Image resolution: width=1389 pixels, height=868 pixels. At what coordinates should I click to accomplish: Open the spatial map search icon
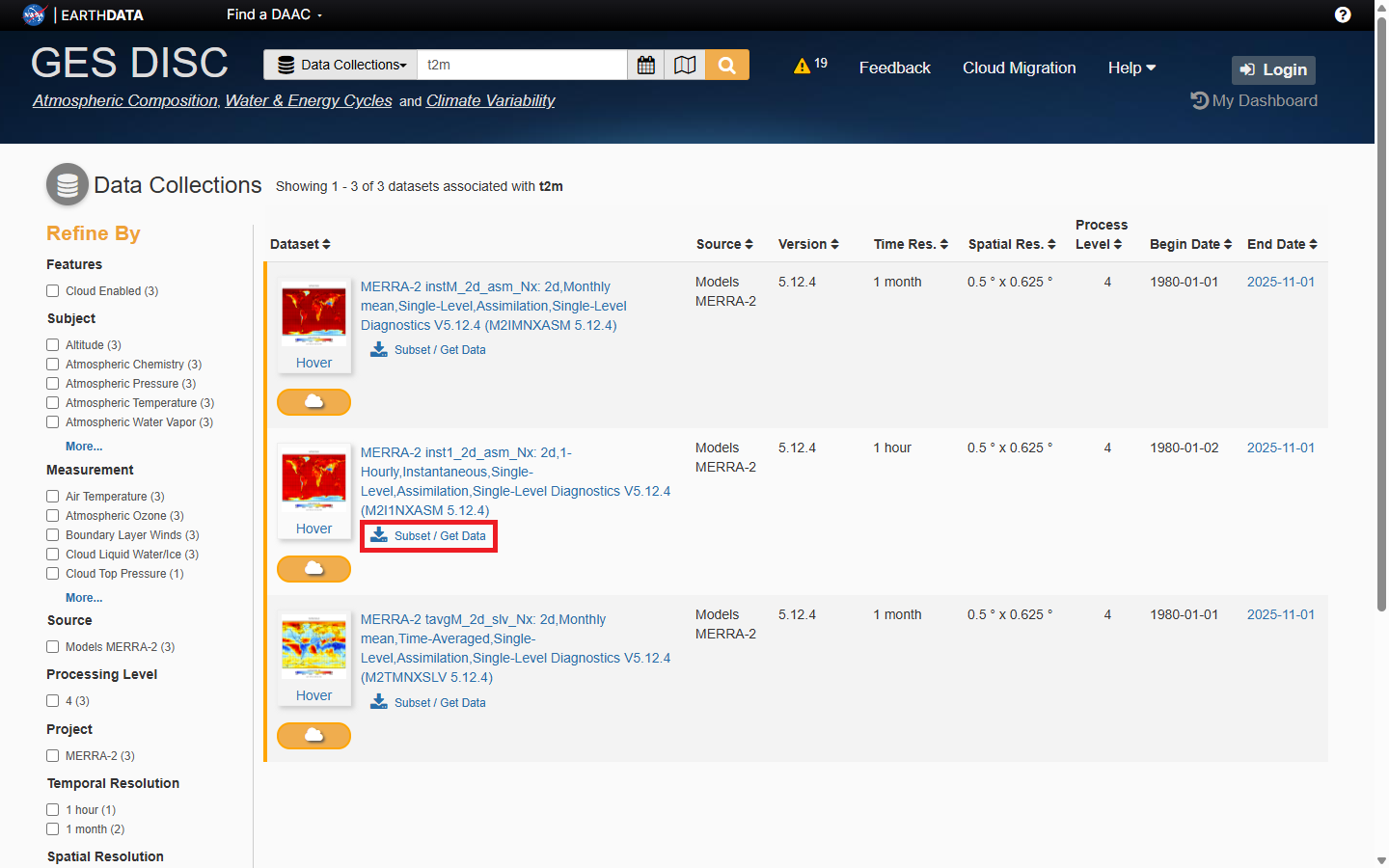tap(685, 65)
